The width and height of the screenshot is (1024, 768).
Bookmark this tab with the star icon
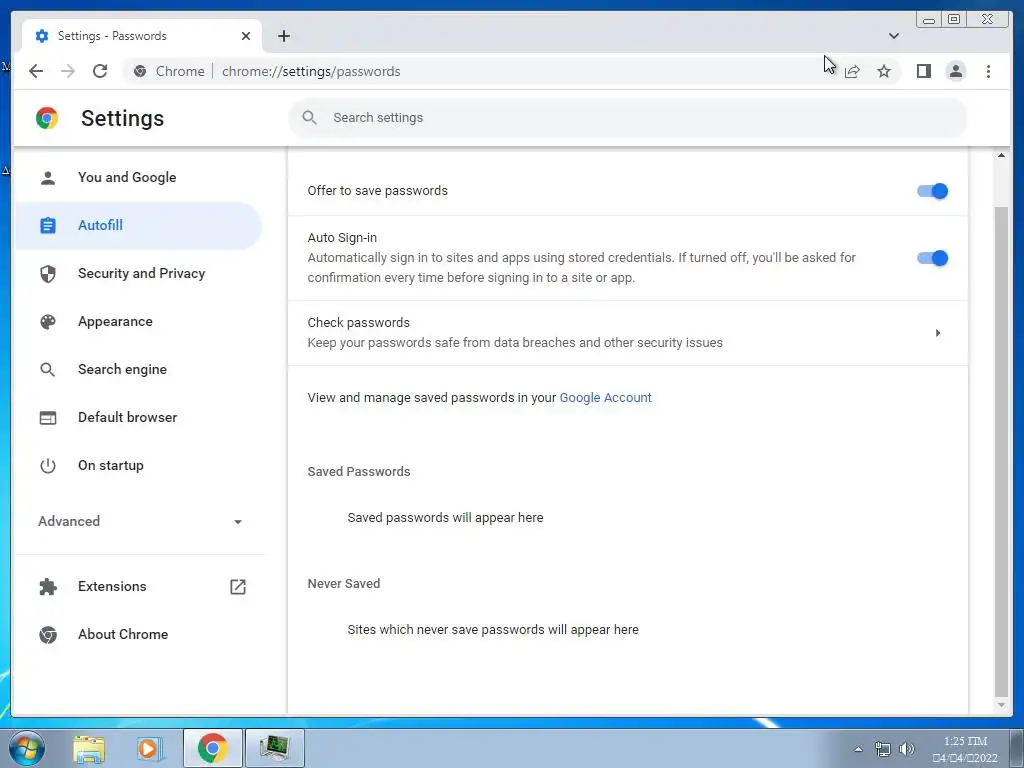click(x=884, y=71)
